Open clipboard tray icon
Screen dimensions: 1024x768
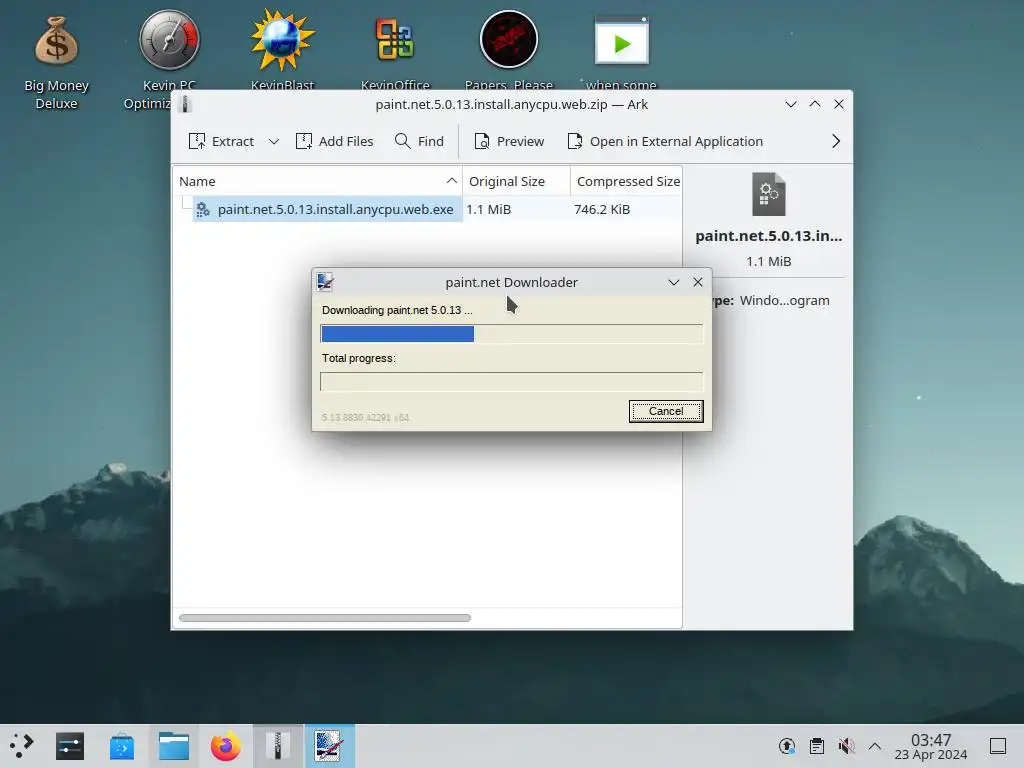pos(816,746)
